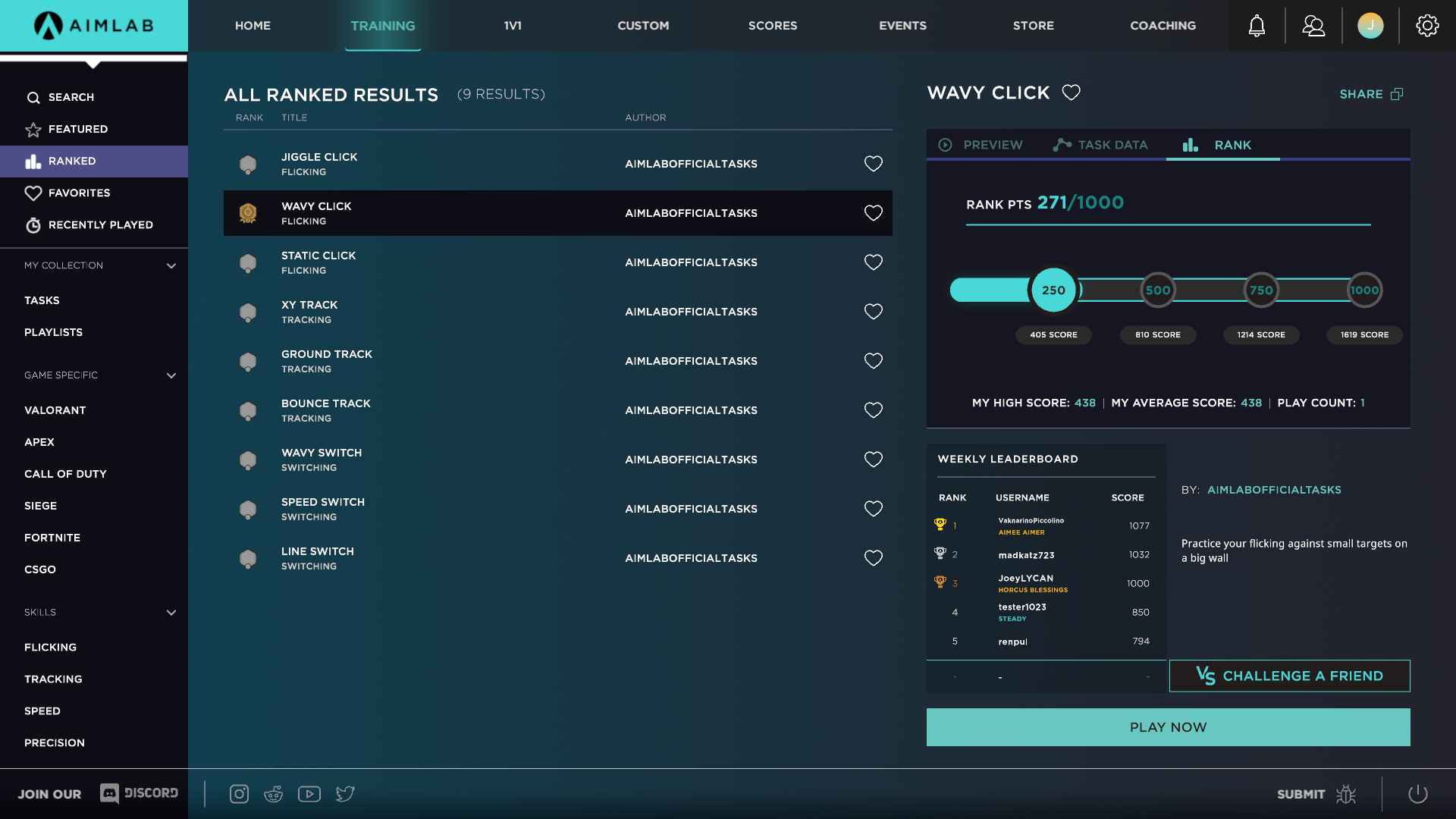Click the 1000 rank milestone marker
Image resolution: width=1456 pixels, height=819 pixels.
[x=1364, y=290]
